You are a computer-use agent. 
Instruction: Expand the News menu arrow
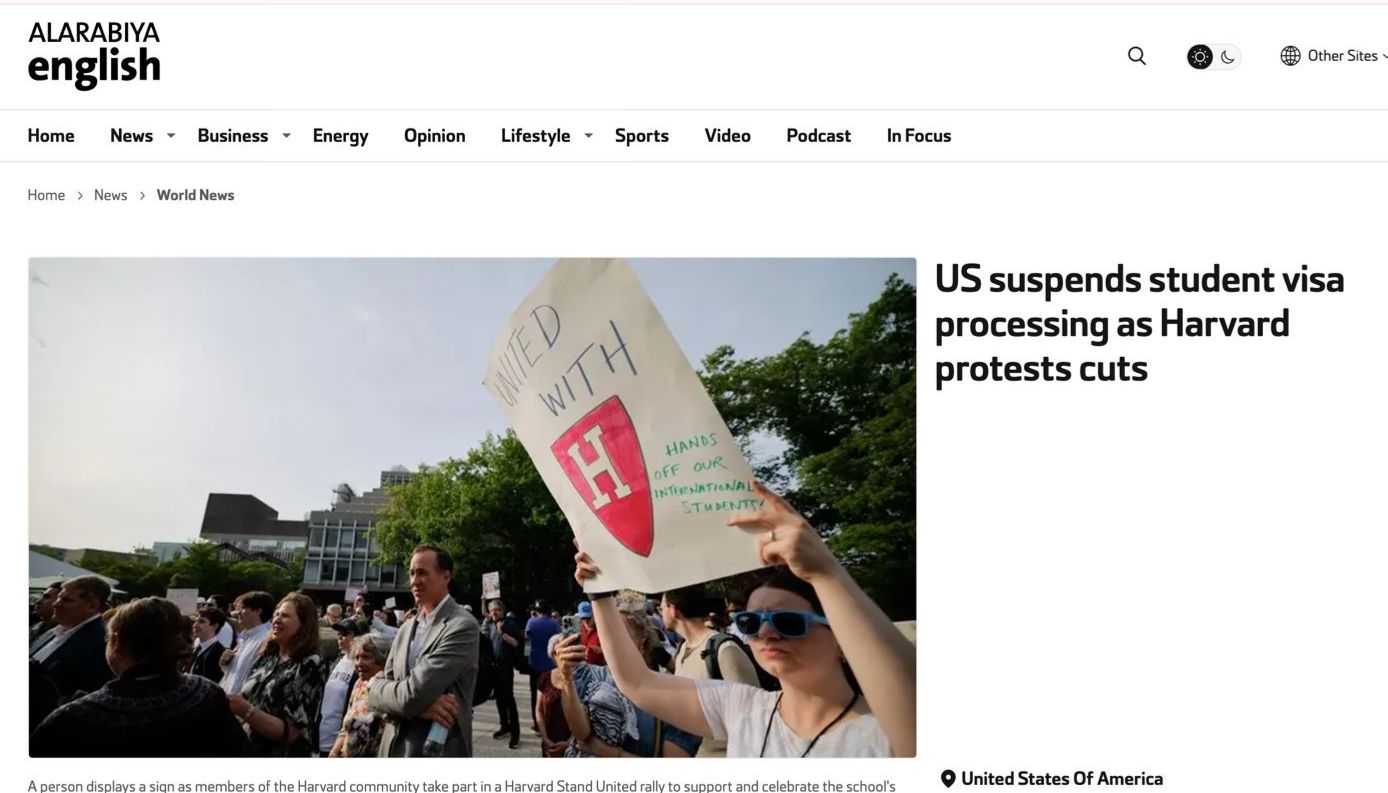coord(171,135)
